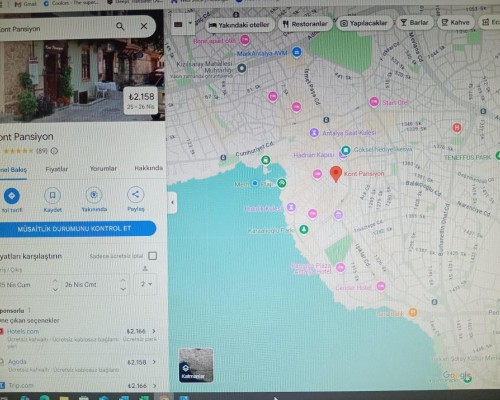Open the Yorumlar tab

pos(103,169)
